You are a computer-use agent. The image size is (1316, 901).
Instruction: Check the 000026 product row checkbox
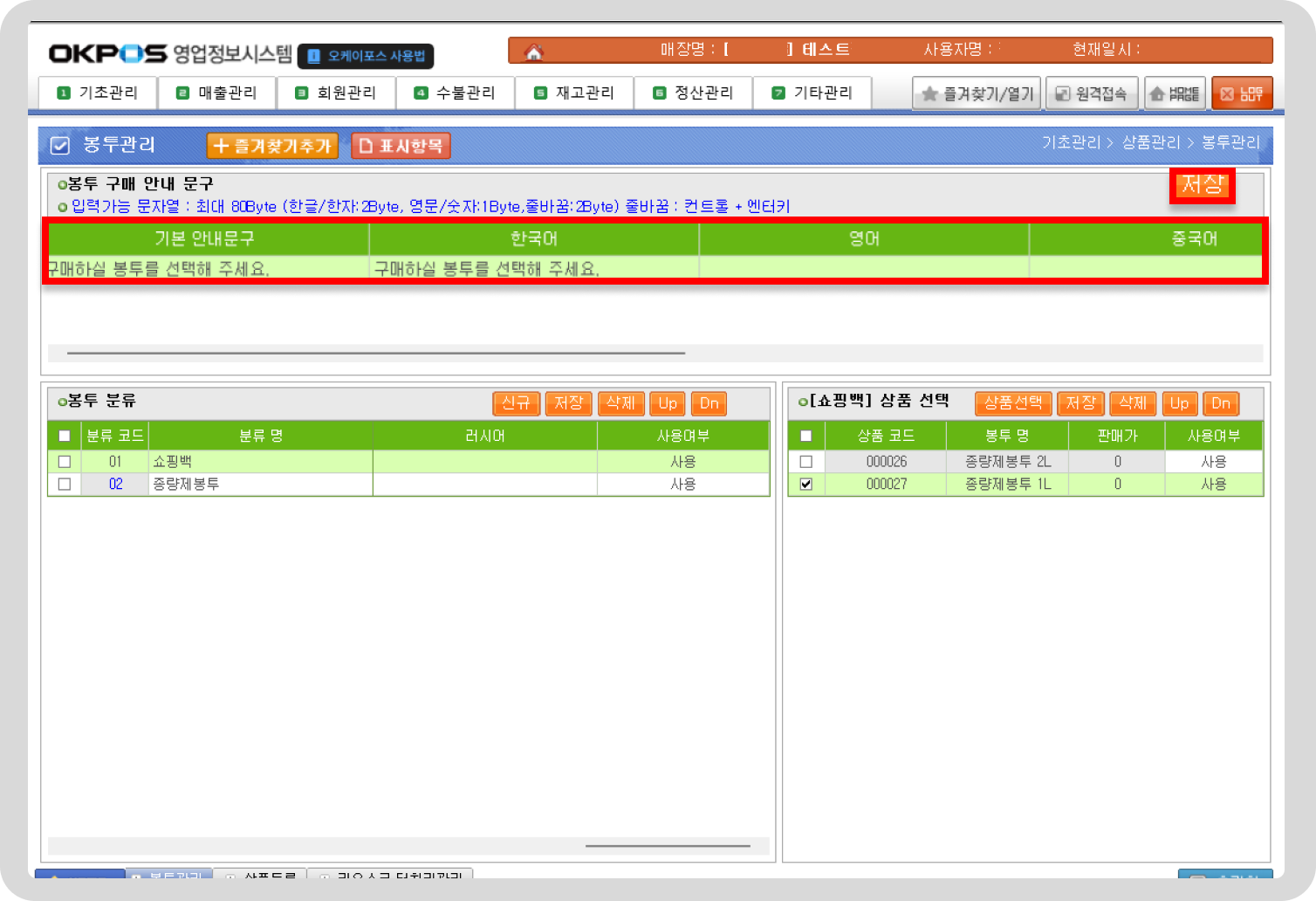pos(805,462)
